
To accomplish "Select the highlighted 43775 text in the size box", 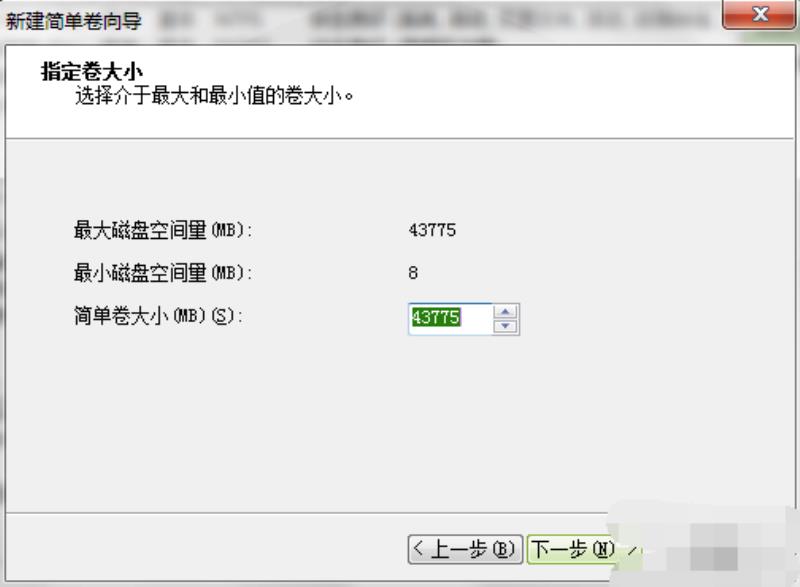I will [436, 317].
